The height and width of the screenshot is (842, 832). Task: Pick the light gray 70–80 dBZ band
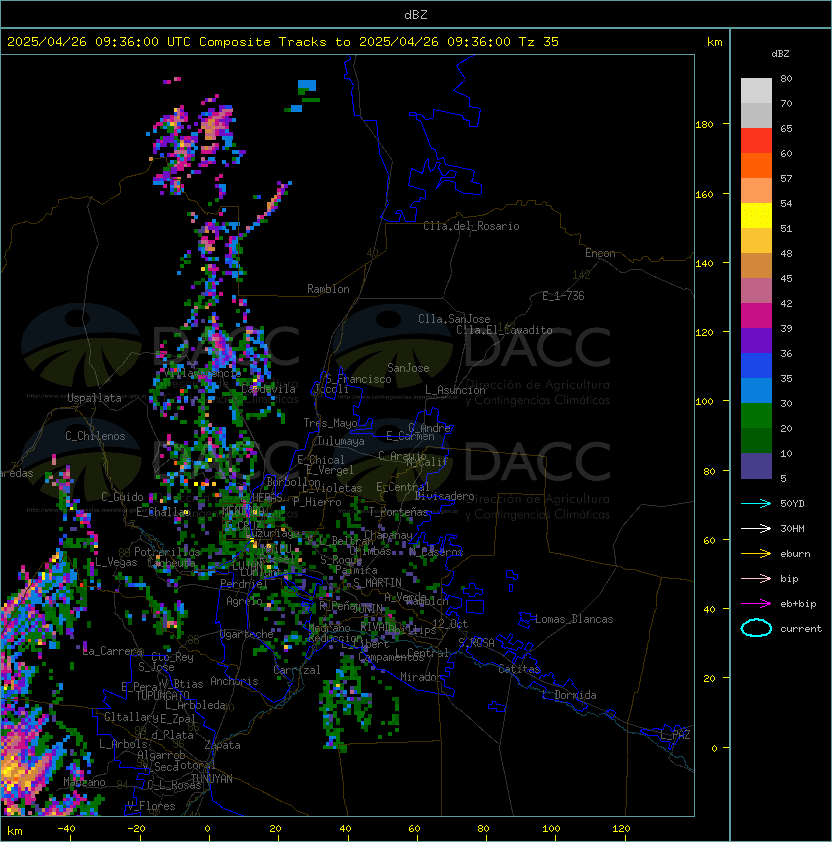756,91
